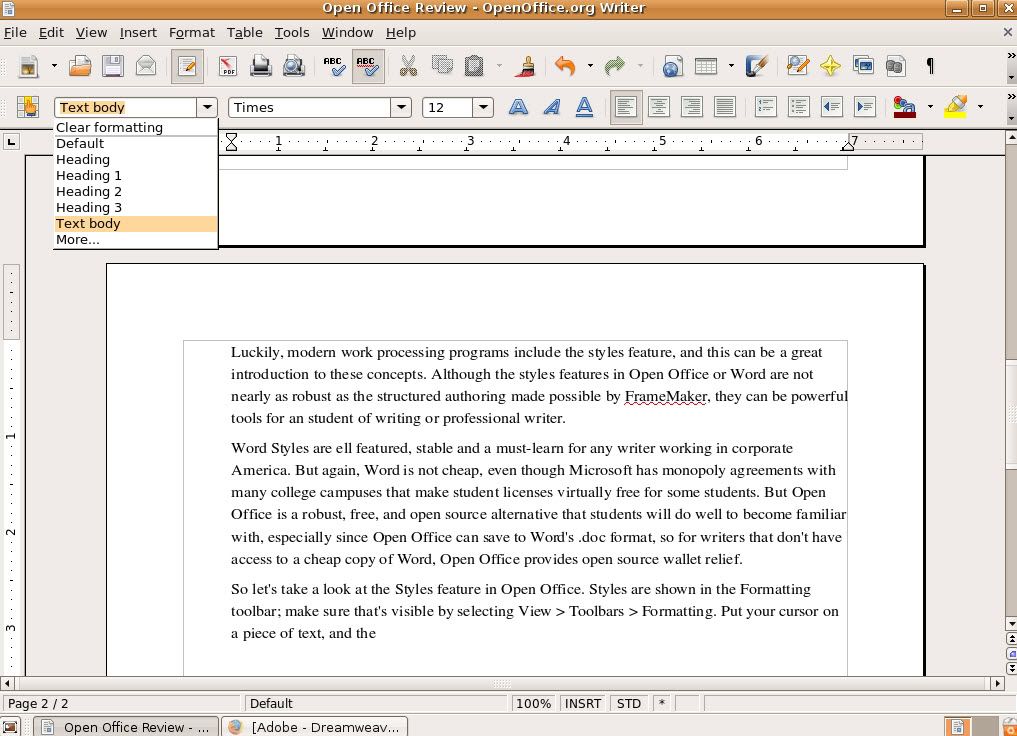Screen dimensions: 1017x736
Task: Set alignment to Justified
Action: (725, 107)
